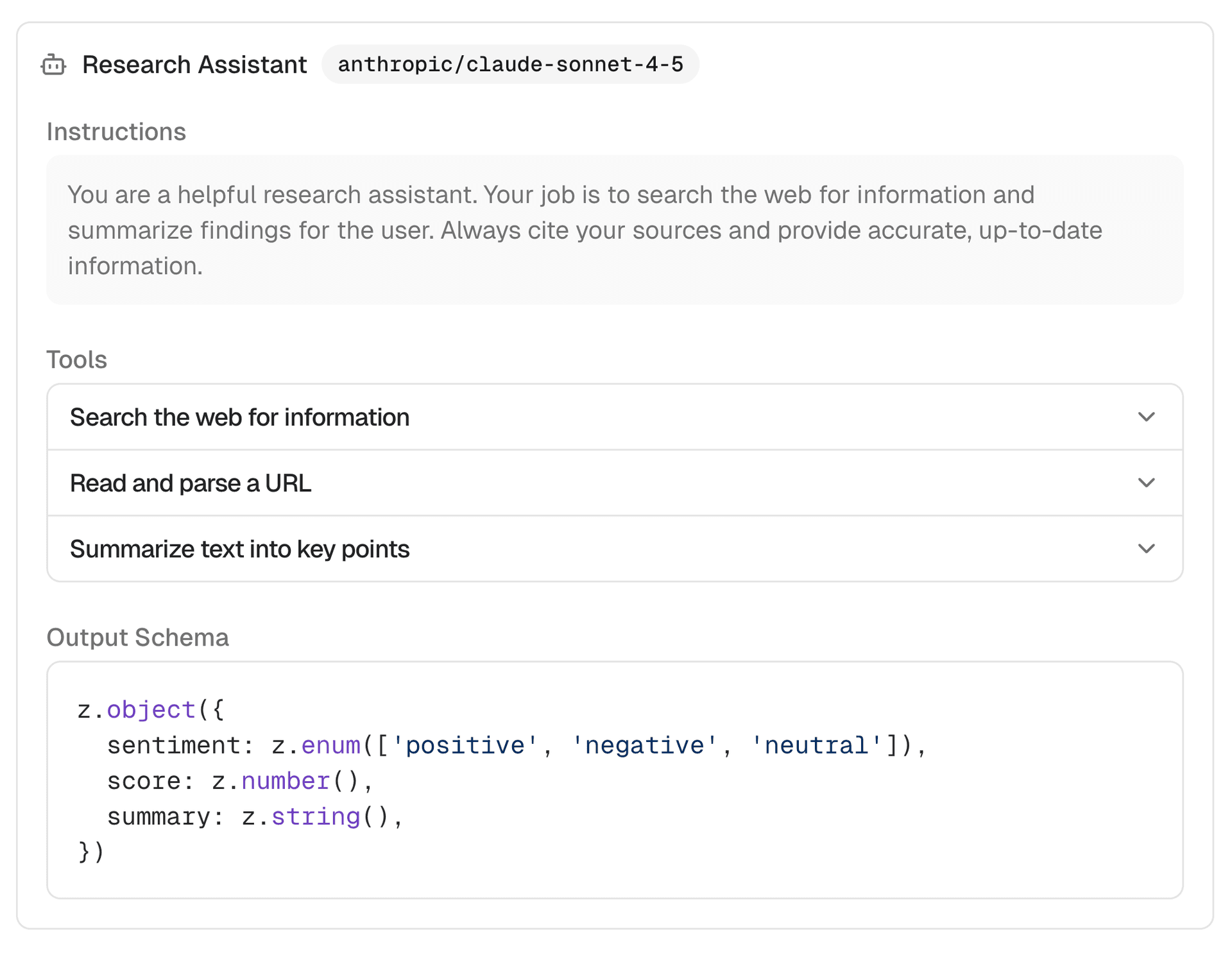The image size is (1232, 957).
Task: Click the robot agent icon
Action: coord(53,65)
